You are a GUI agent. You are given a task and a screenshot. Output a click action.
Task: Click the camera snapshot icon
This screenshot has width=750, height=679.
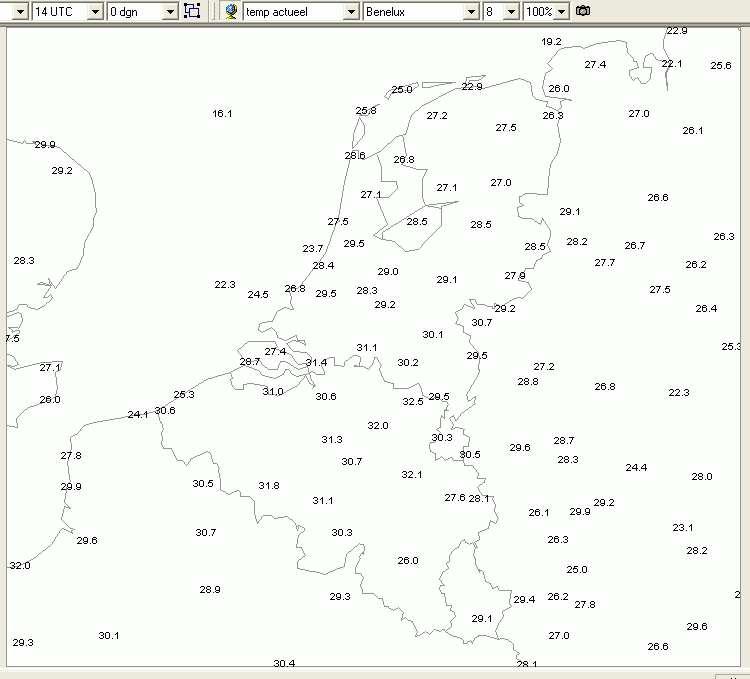583,11
